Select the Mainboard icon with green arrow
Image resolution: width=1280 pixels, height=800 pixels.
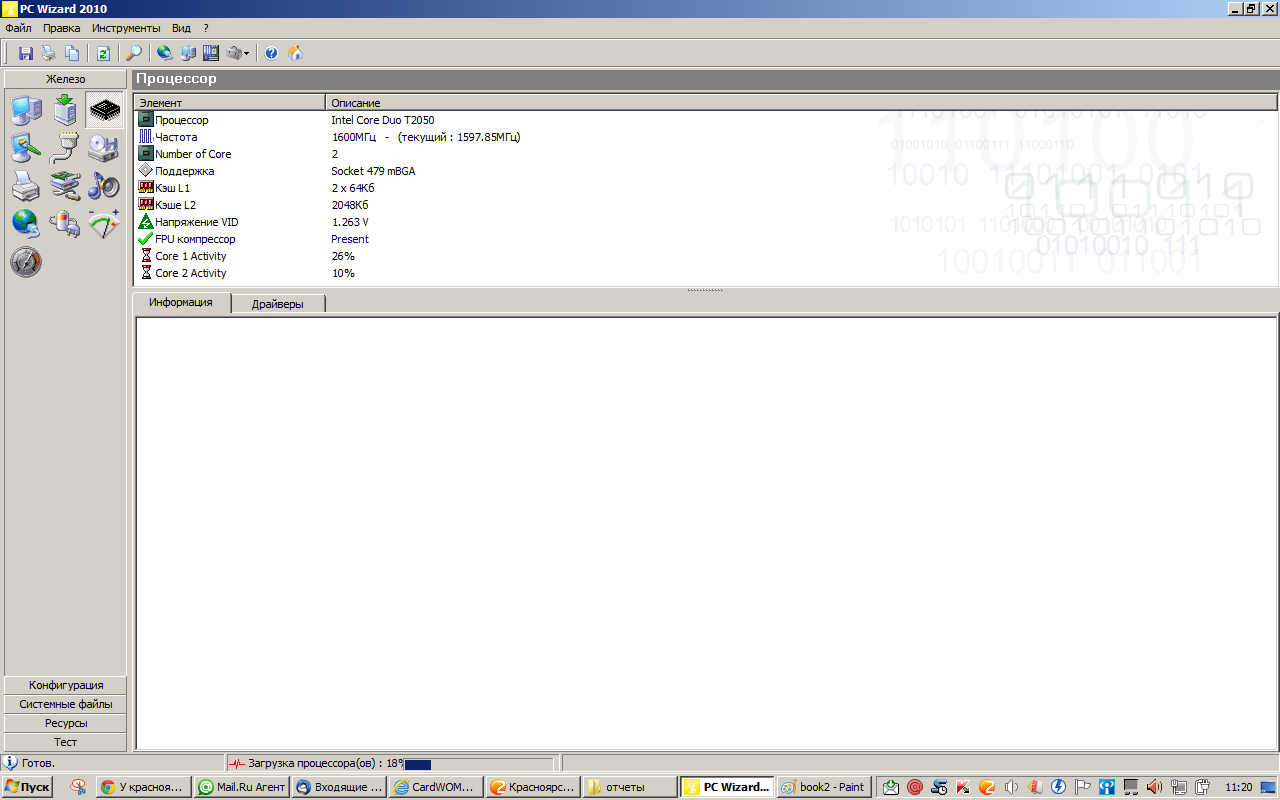(65, 111)
